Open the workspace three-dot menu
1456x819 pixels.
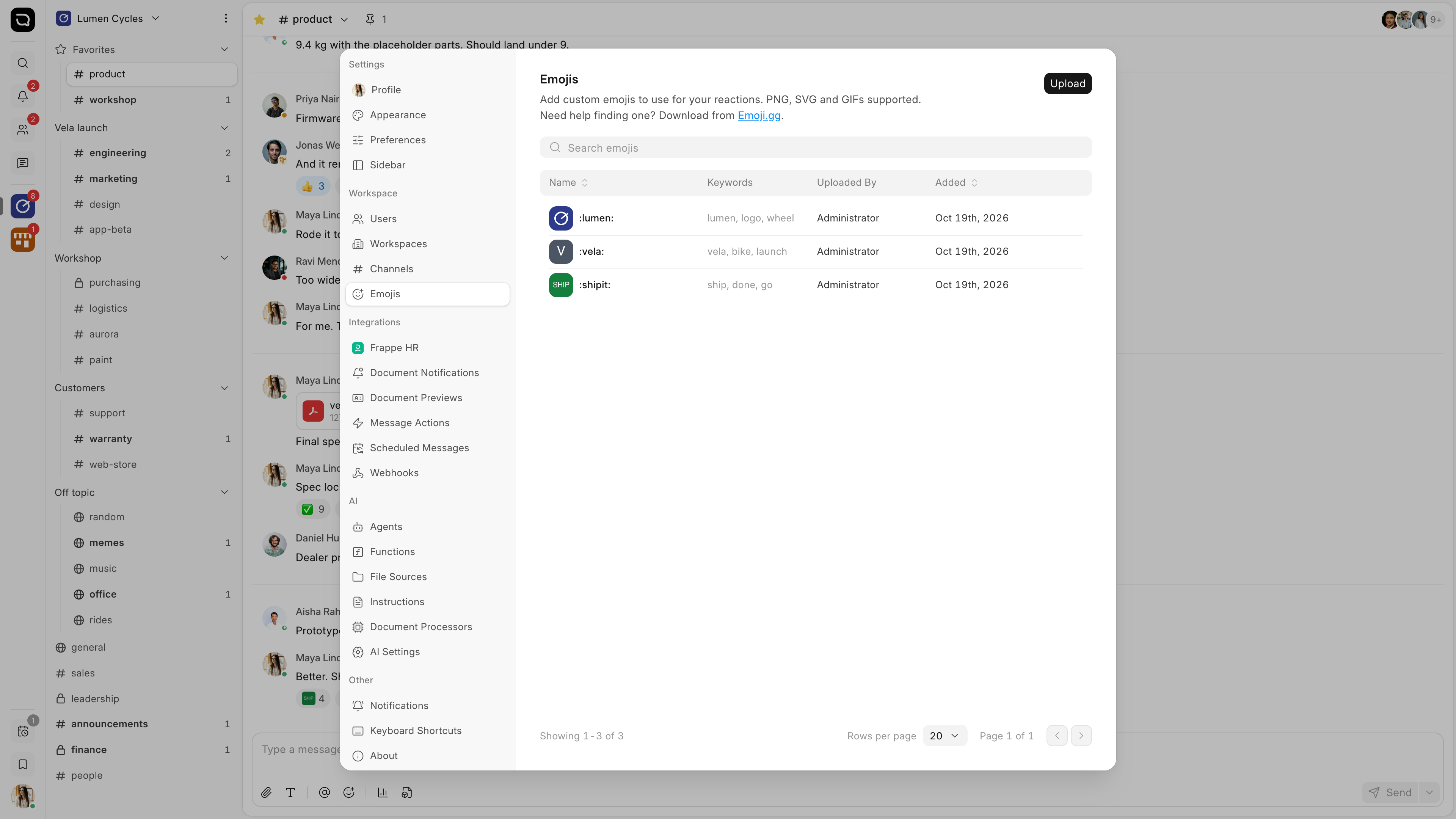click(226, 18)
